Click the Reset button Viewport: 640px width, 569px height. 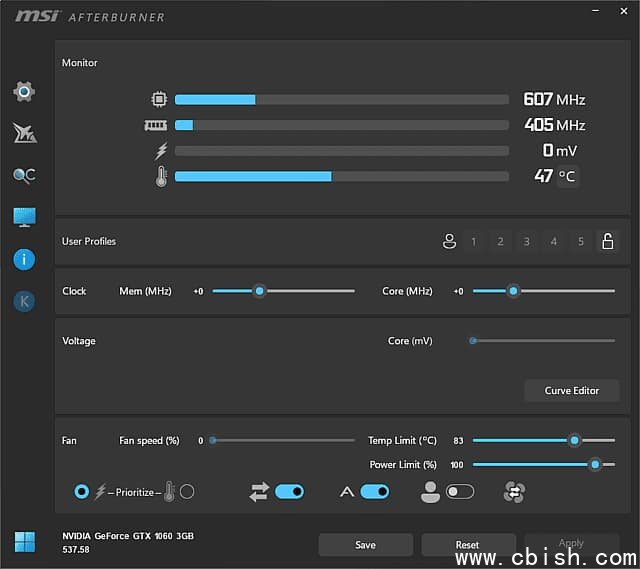pos(468,545)
